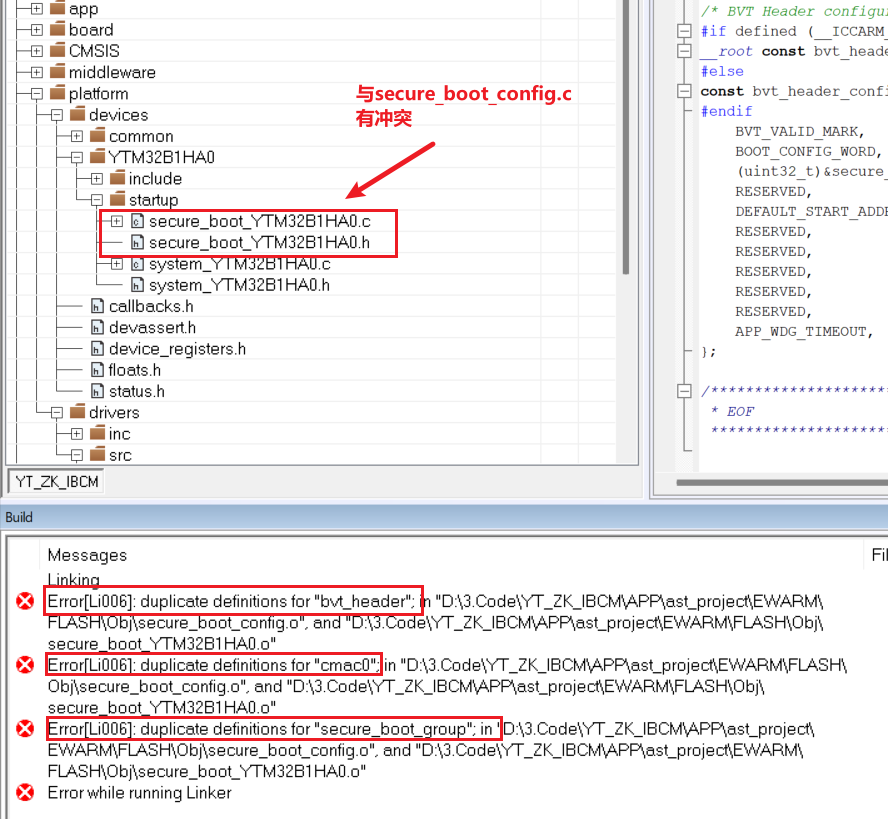888x819 pixels.
Task: Expand system_YTM32B1HA0.c file node
Action: click(x=117, y=263)
